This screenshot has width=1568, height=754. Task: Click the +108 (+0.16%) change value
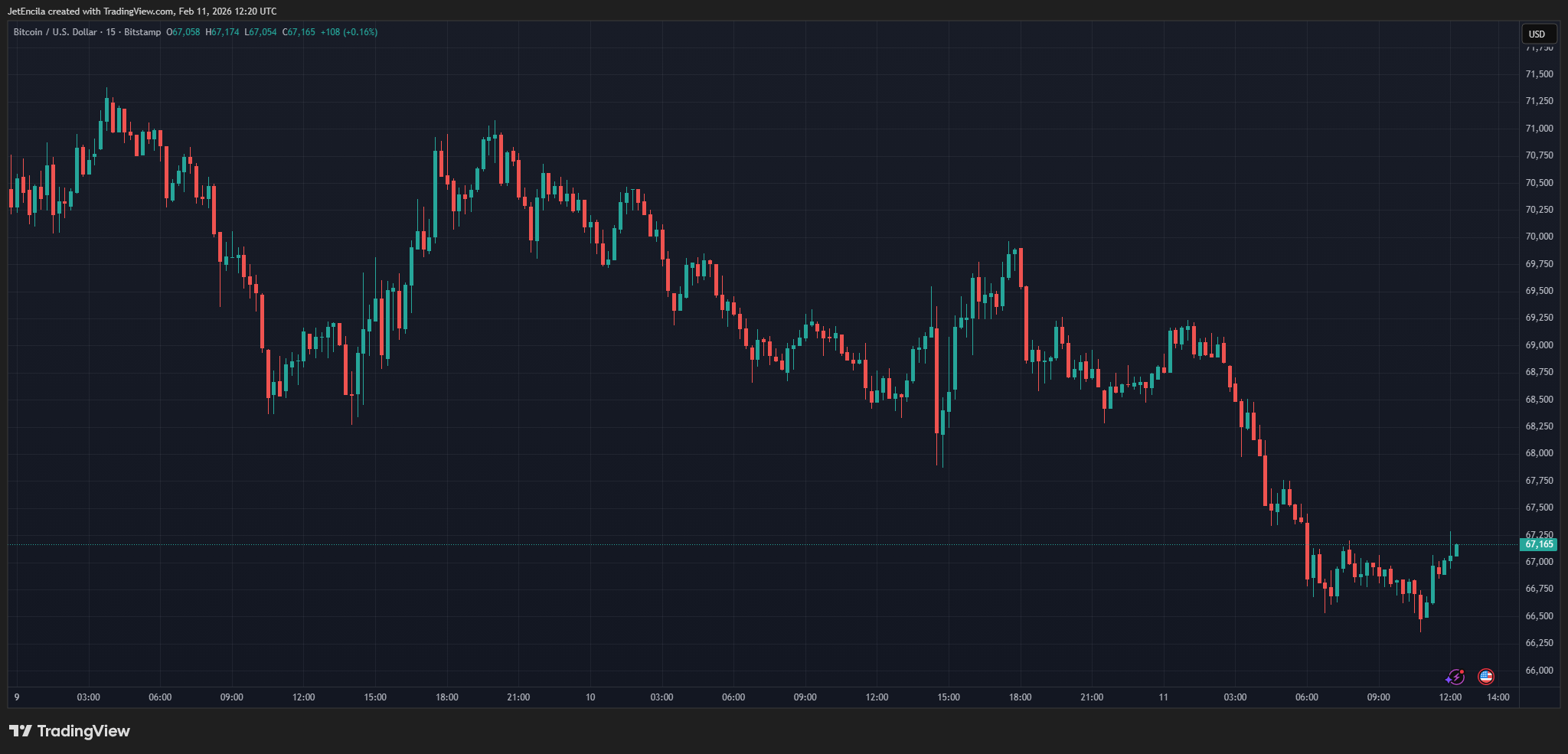[x=348, y=32]
